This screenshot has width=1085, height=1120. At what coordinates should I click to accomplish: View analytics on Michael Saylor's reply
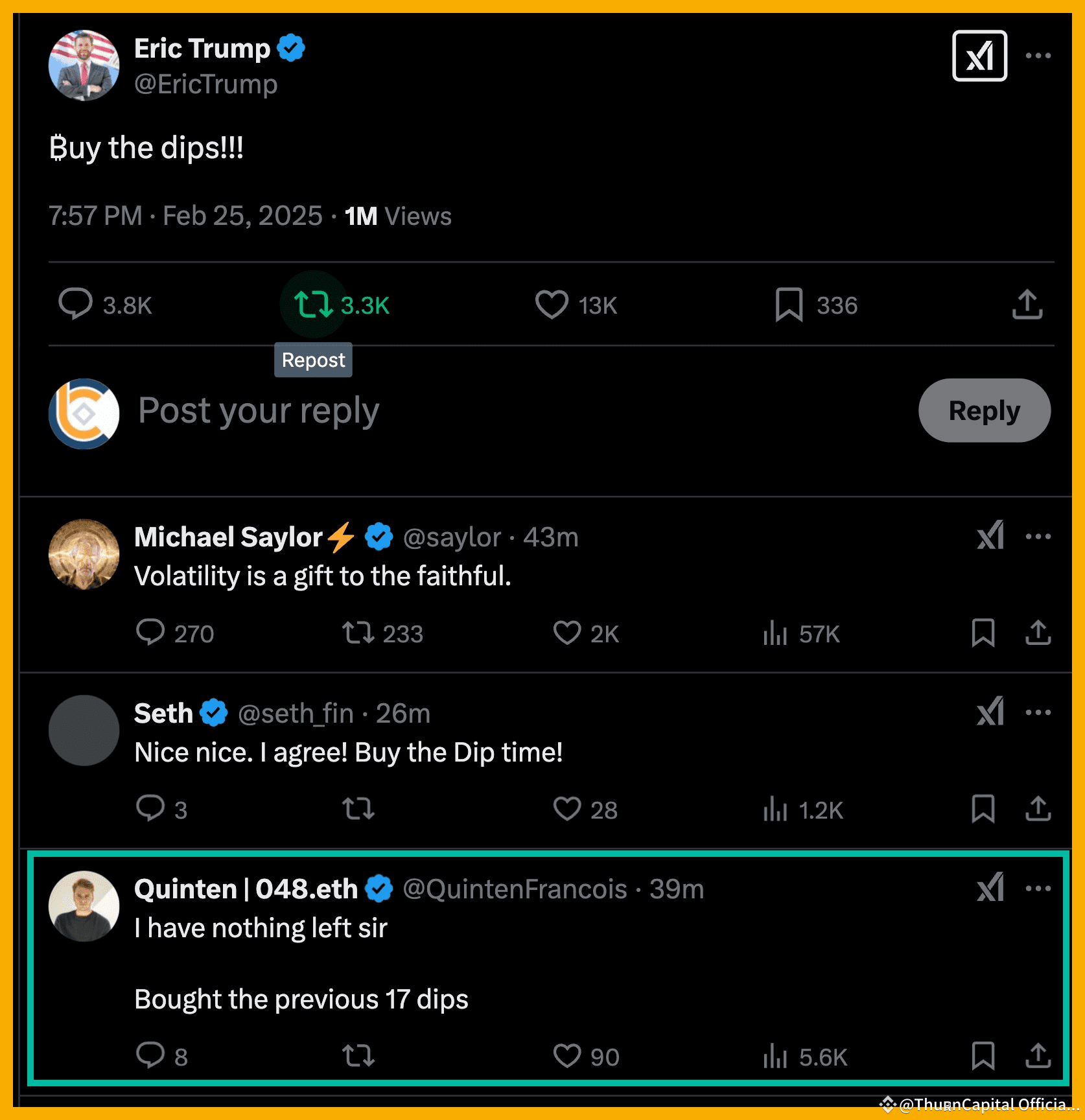(x=775, y=633)
